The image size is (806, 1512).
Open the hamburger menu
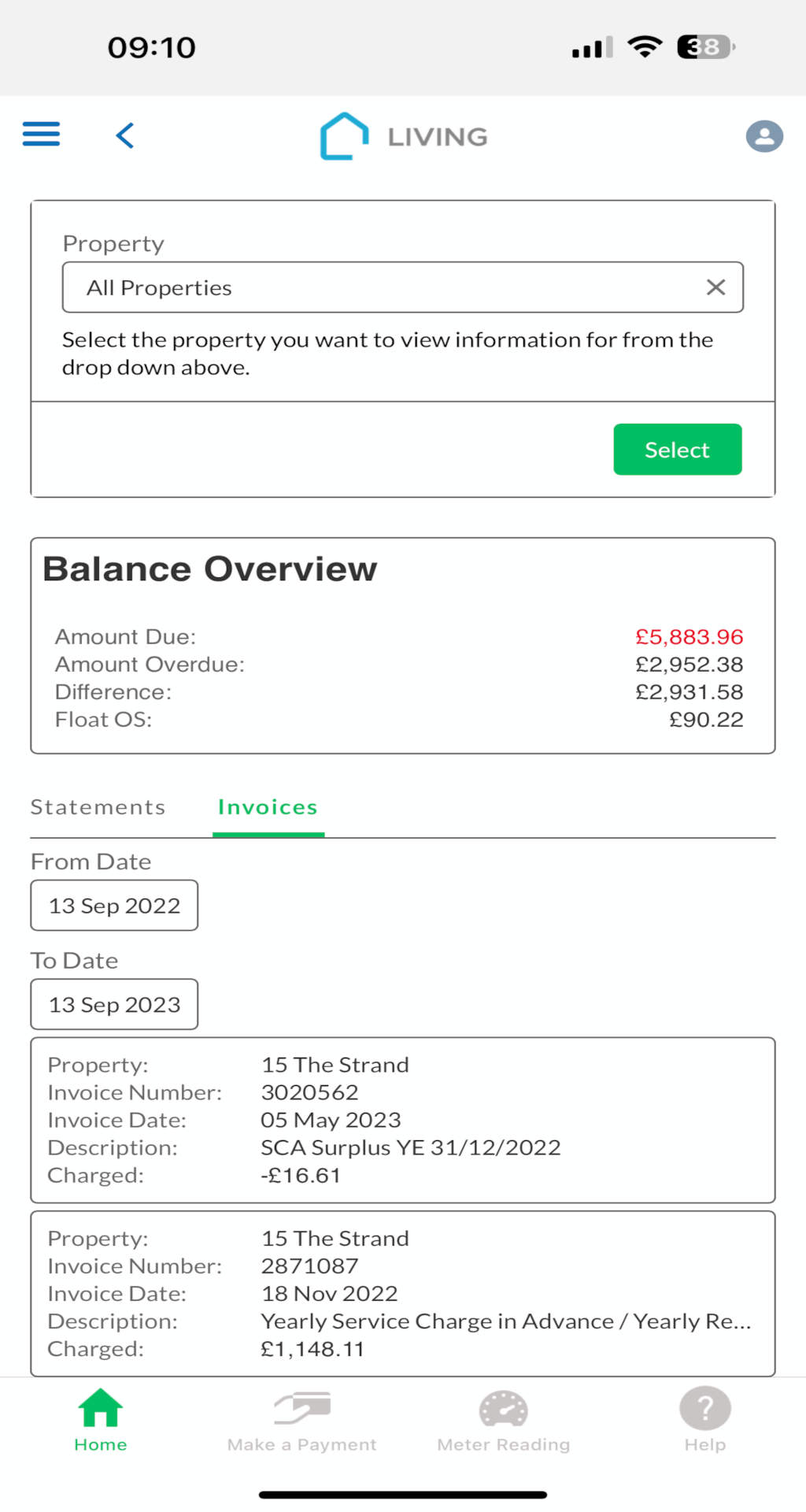coord(41,135)
